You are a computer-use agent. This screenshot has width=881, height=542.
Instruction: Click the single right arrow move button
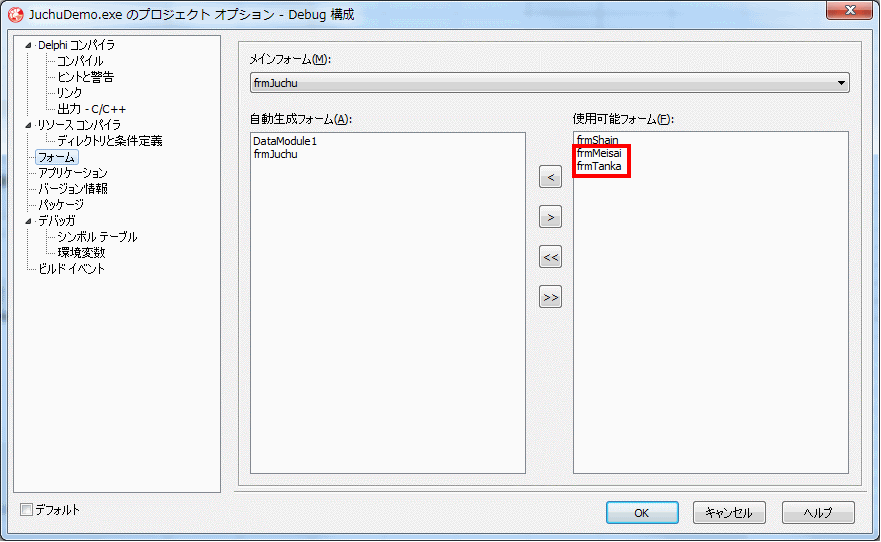[550, 217]
